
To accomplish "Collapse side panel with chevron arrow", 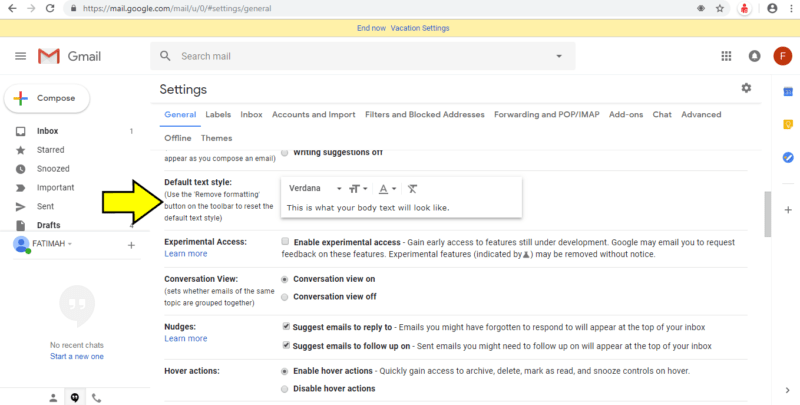I will [788, 390].
